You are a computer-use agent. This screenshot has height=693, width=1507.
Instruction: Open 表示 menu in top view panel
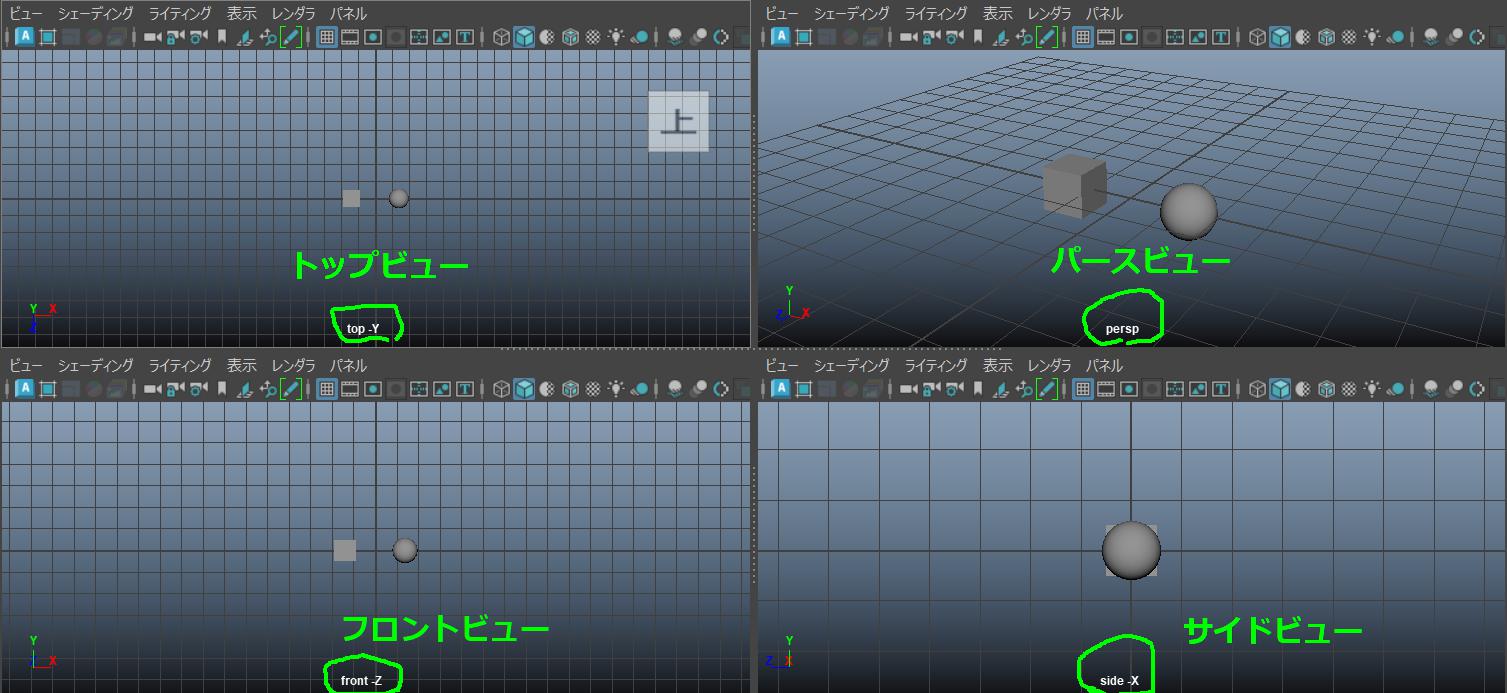point(241,13)
